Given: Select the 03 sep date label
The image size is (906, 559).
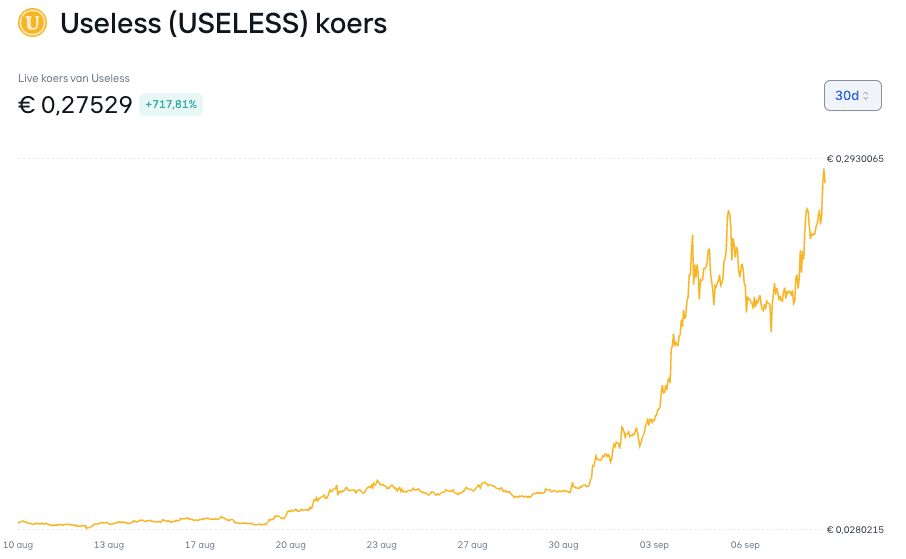Looking at the screenshot, I should (x=654, y=545).
